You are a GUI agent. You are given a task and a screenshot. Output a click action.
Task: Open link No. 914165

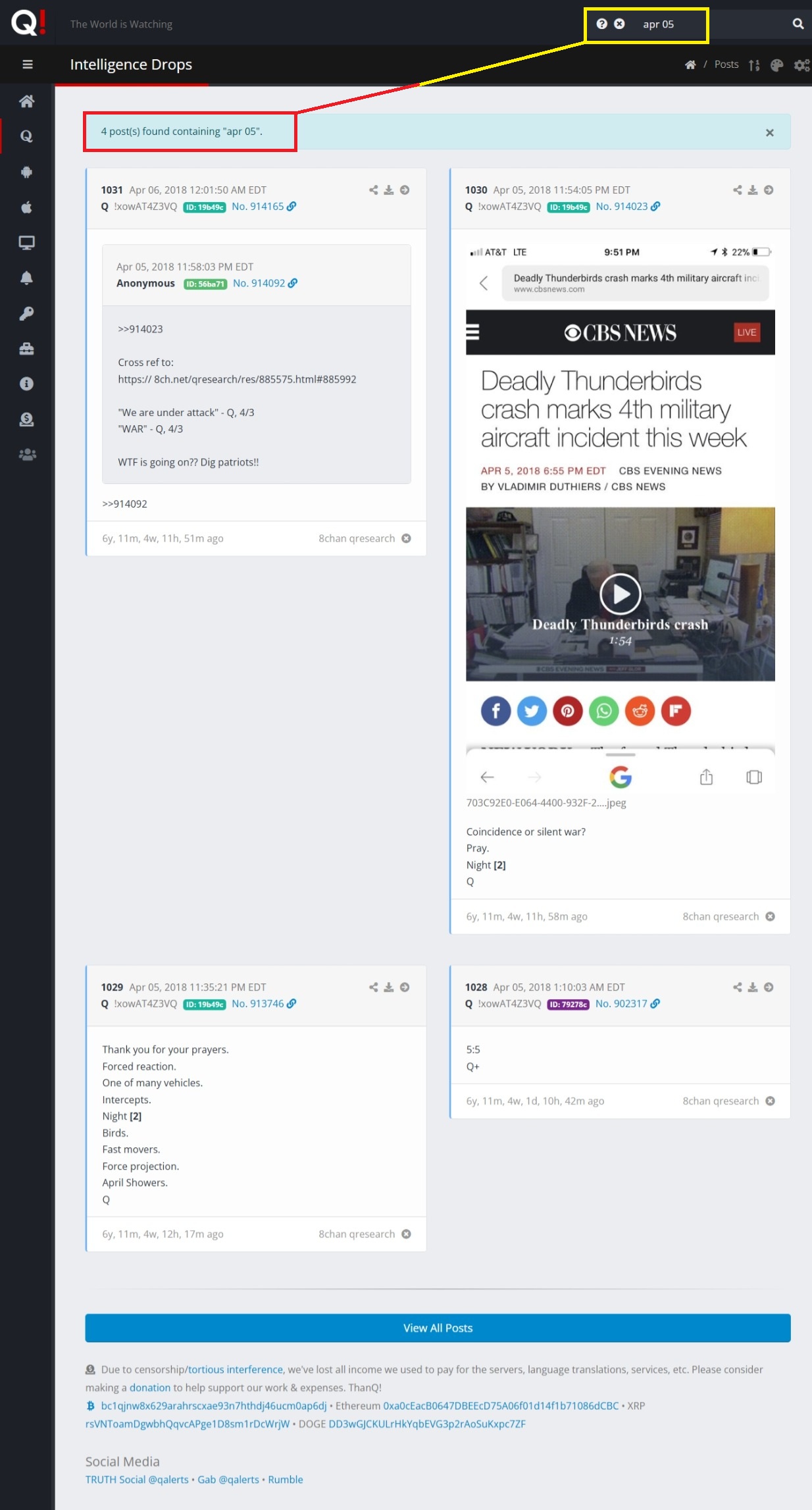264,207
